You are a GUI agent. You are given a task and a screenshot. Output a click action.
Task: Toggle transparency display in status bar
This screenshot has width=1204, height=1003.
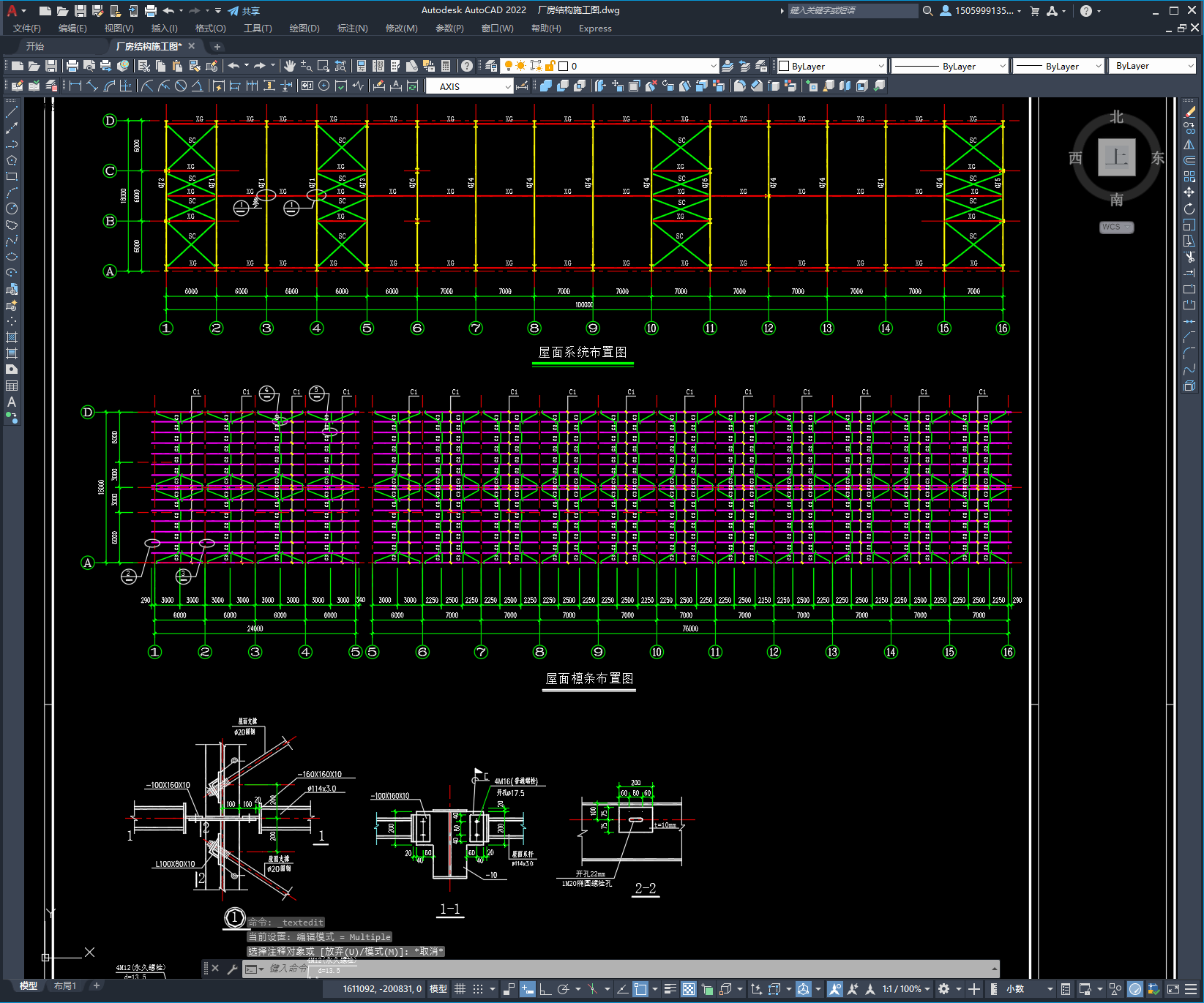point(689,989)
